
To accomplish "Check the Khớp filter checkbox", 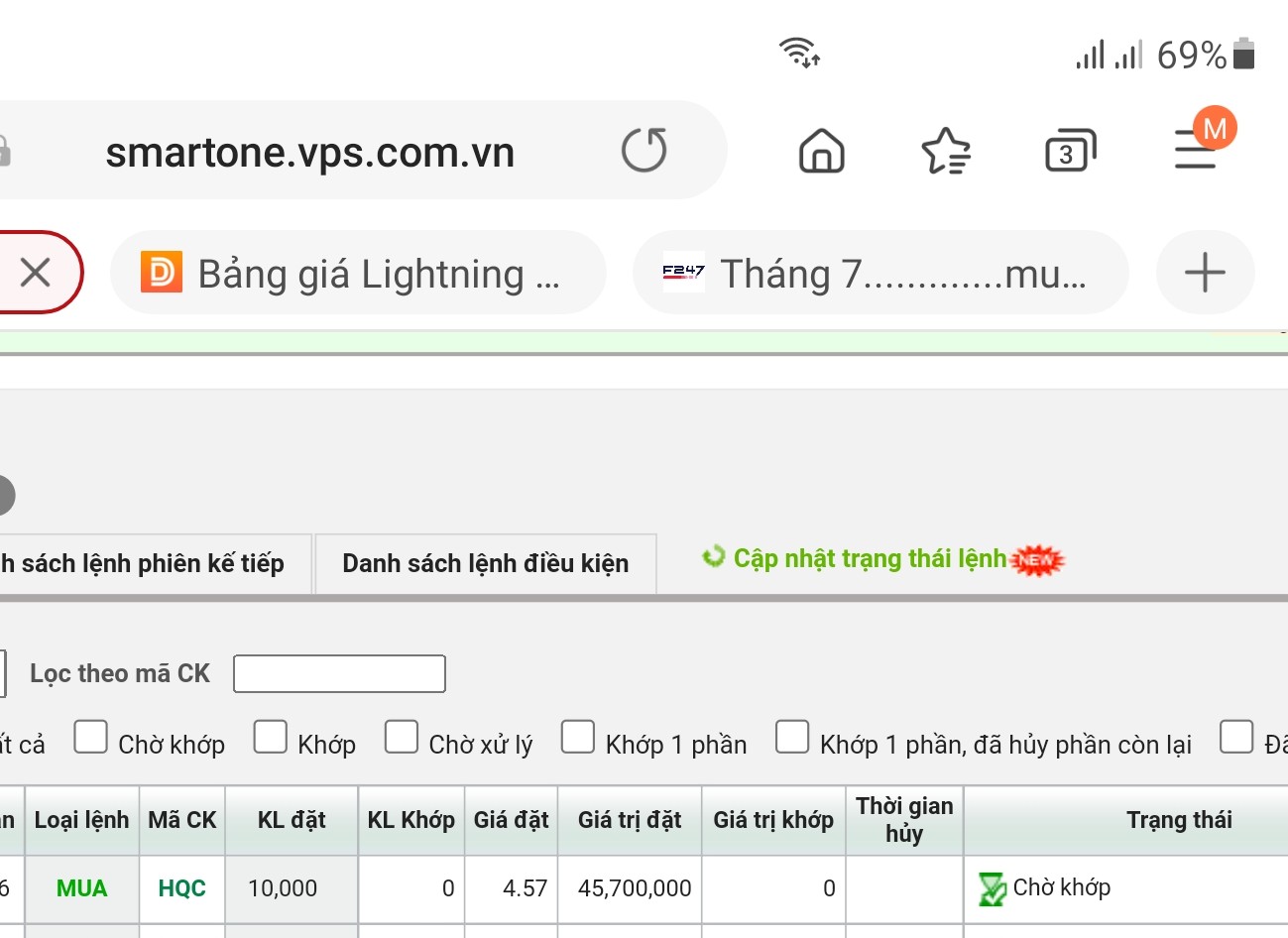I will (x=270, y=737).
